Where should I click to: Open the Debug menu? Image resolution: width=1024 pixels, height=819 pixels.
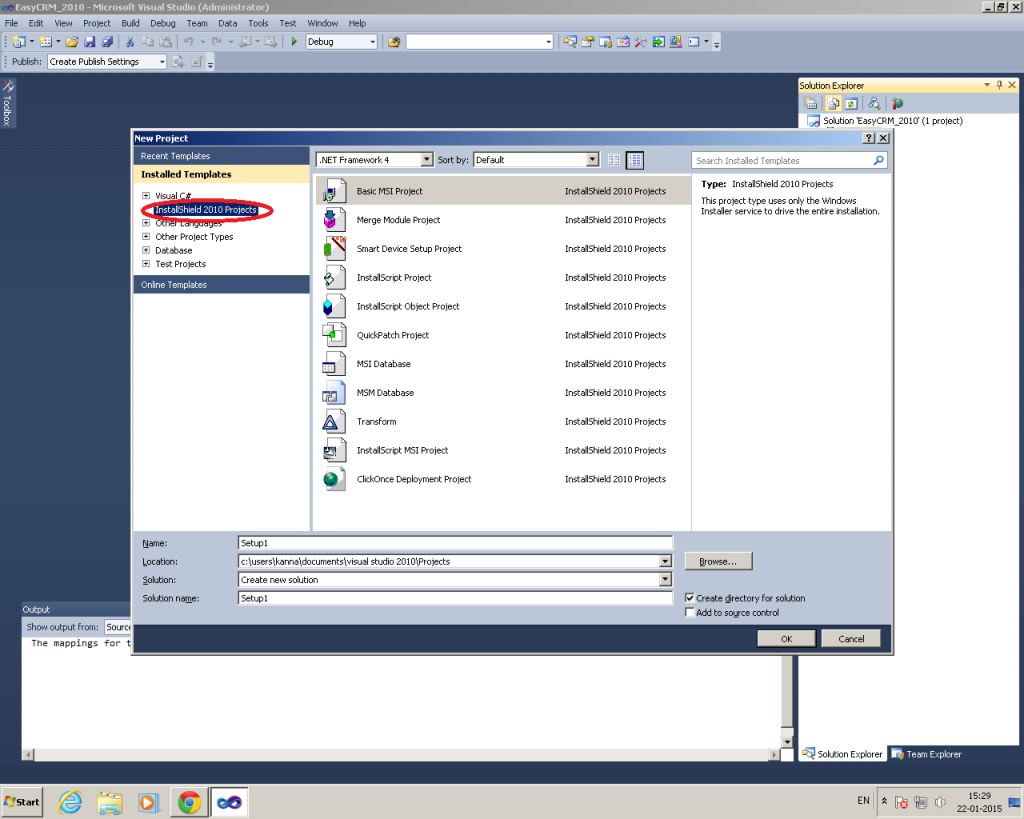pyautogui.click(x=163, y=23)
